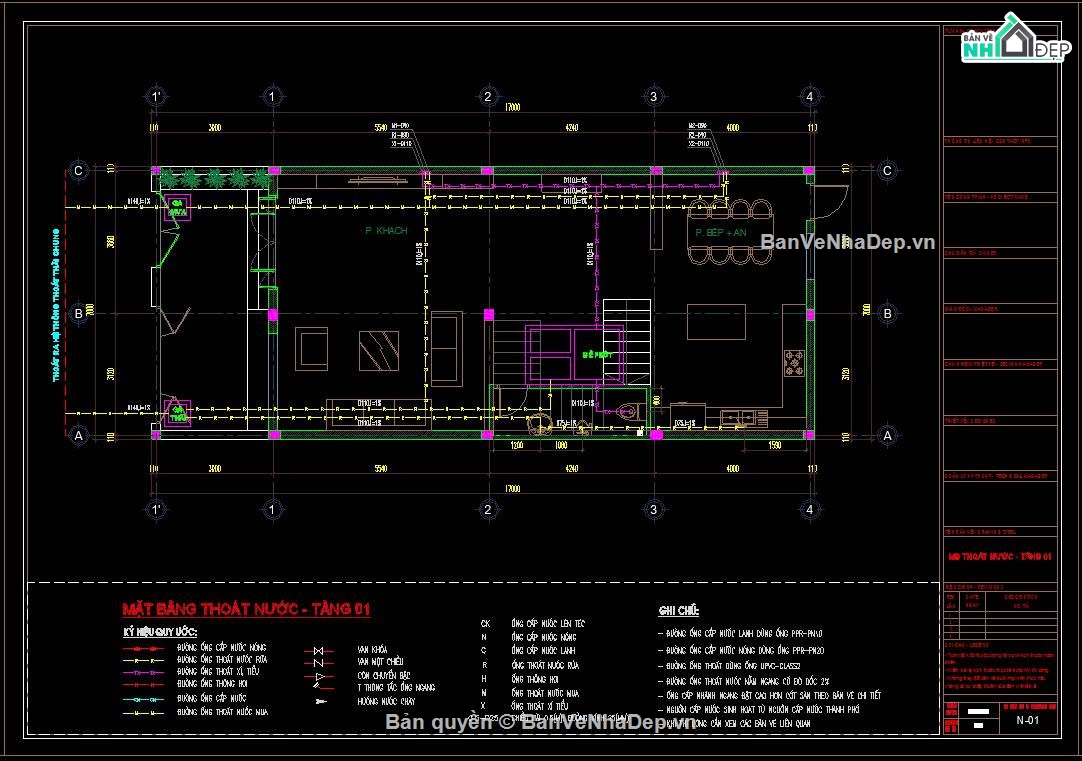Click the van một chiều check valve symbol
1082x761 pixels.
[318, 662]
